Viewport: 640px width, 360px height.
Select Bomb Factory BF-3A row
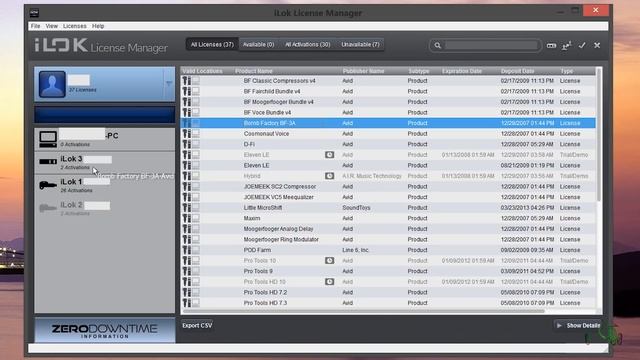pos(388,123)
